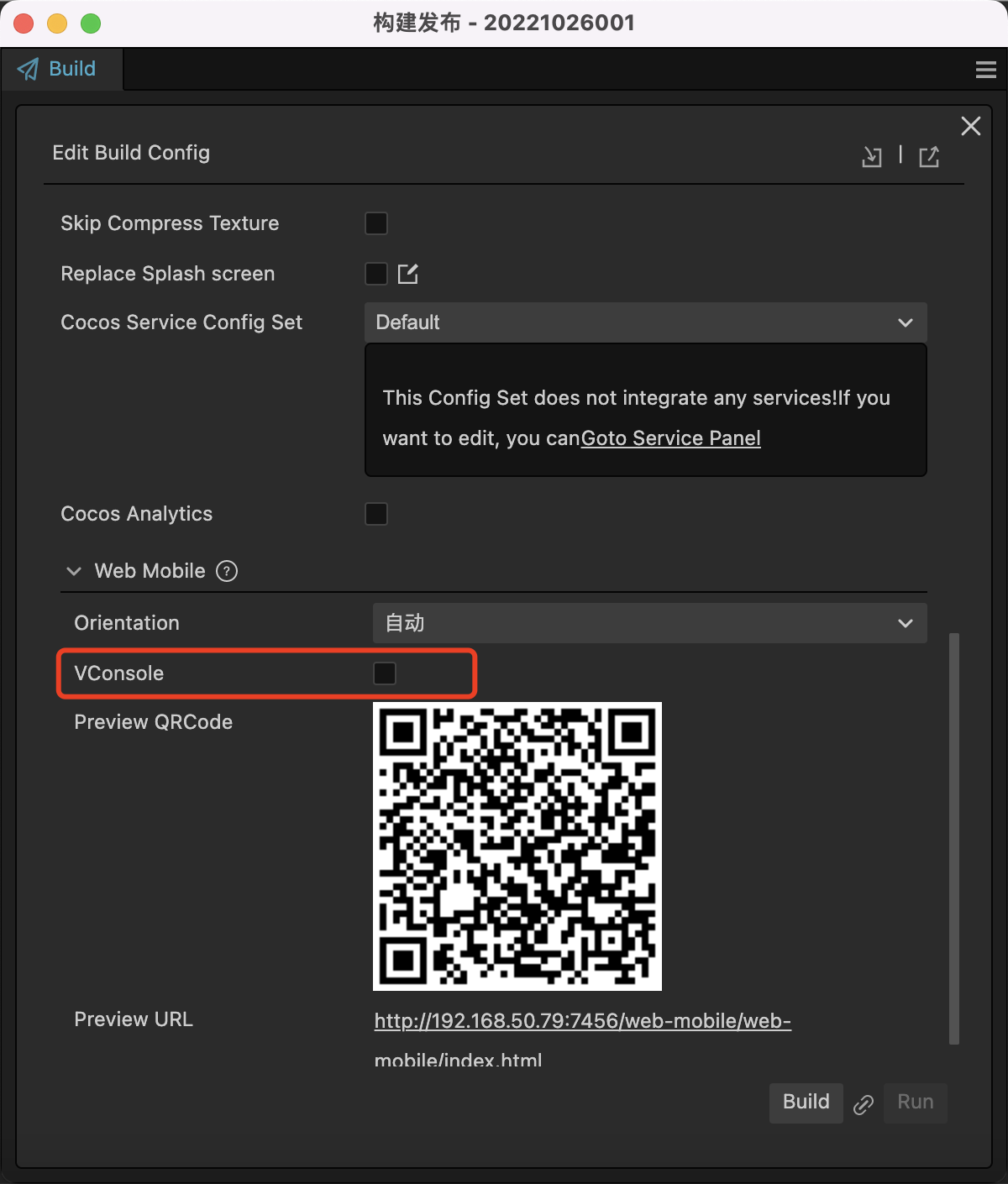
Task: Open the hamburger menu in the tab bar
Action: click(986, 70)
